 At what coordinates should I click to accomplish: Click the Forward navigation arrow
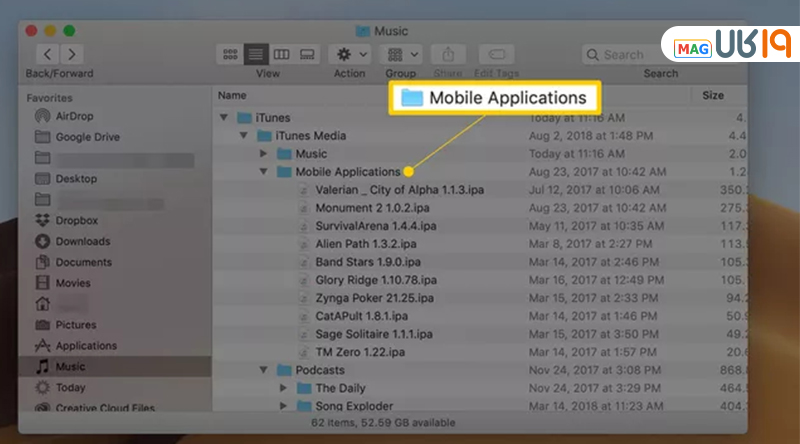pyautogui.click(x=72, y=54)
